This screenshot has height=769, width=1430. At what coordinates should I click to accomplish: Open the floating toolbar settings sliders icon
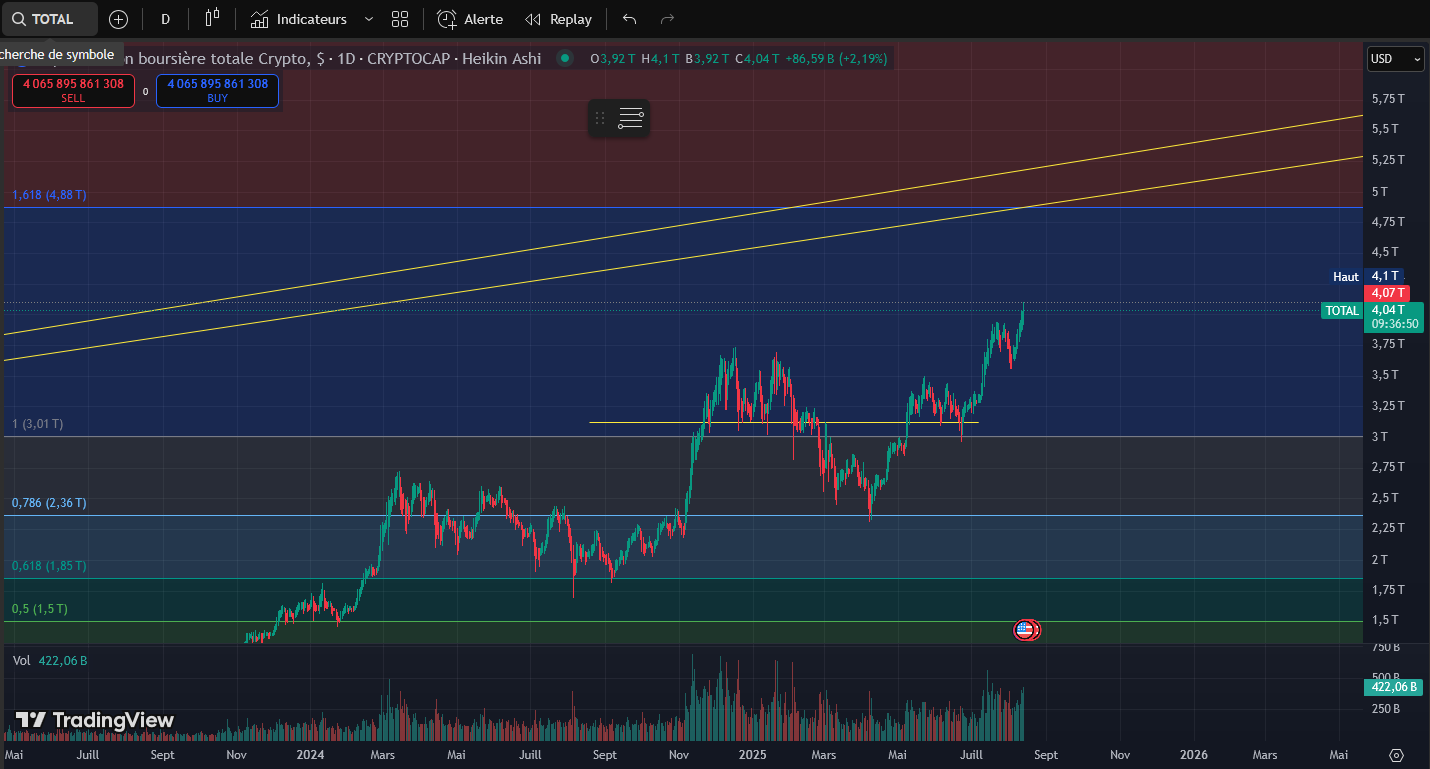(631, 119)
